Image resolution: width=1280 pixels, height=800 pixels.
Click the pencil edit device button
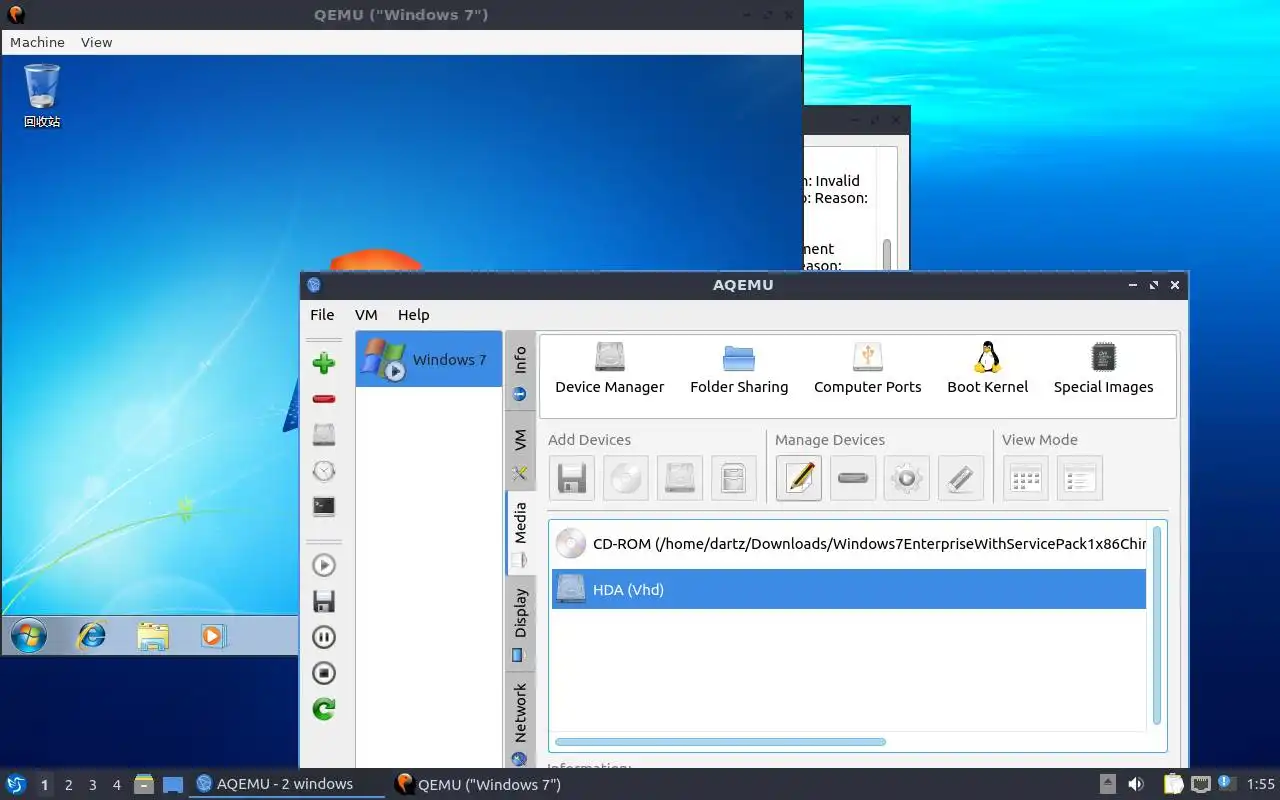coord(799,478)
